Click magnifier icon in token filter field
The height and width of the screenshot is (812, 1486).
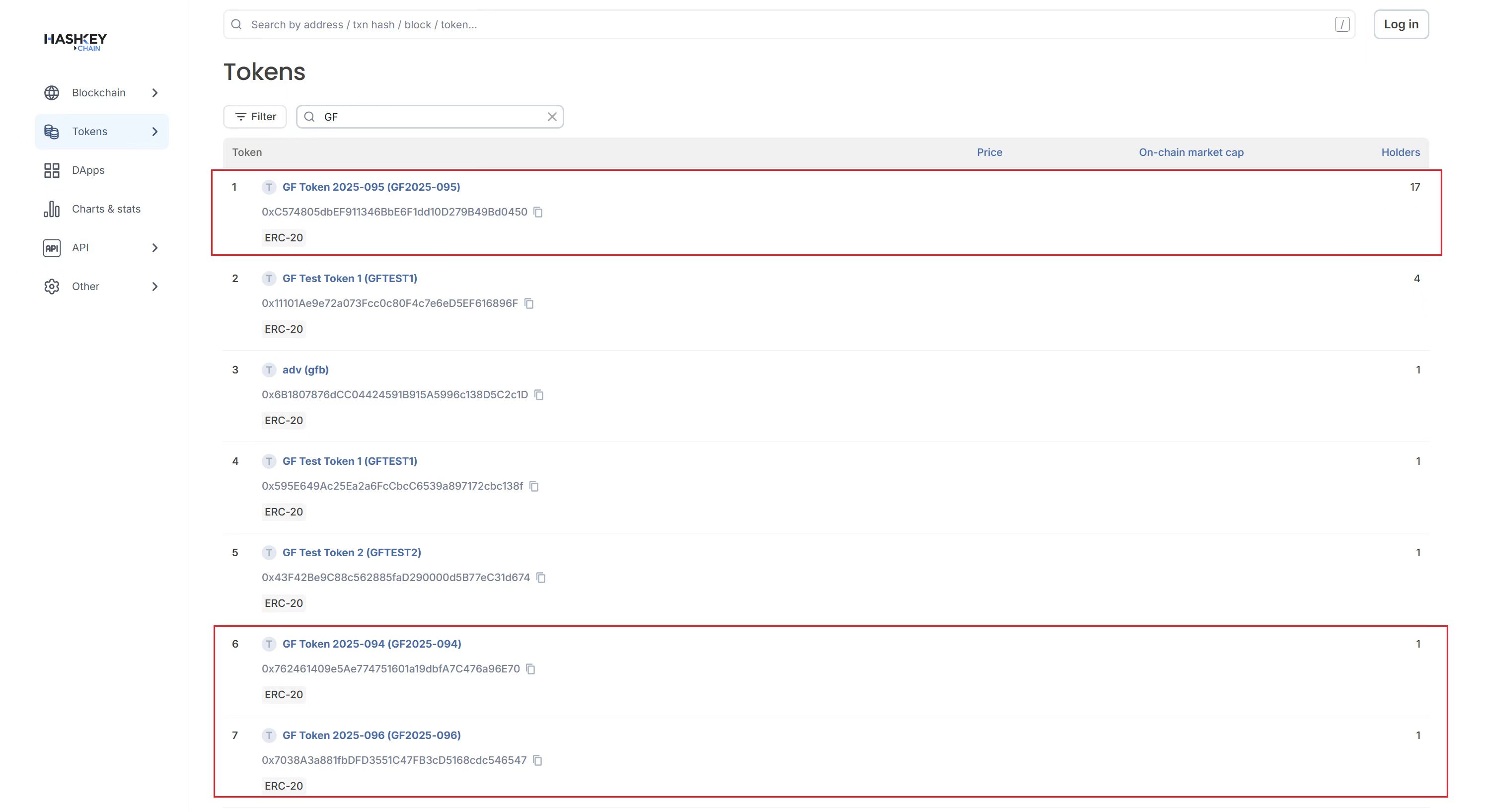310,117
